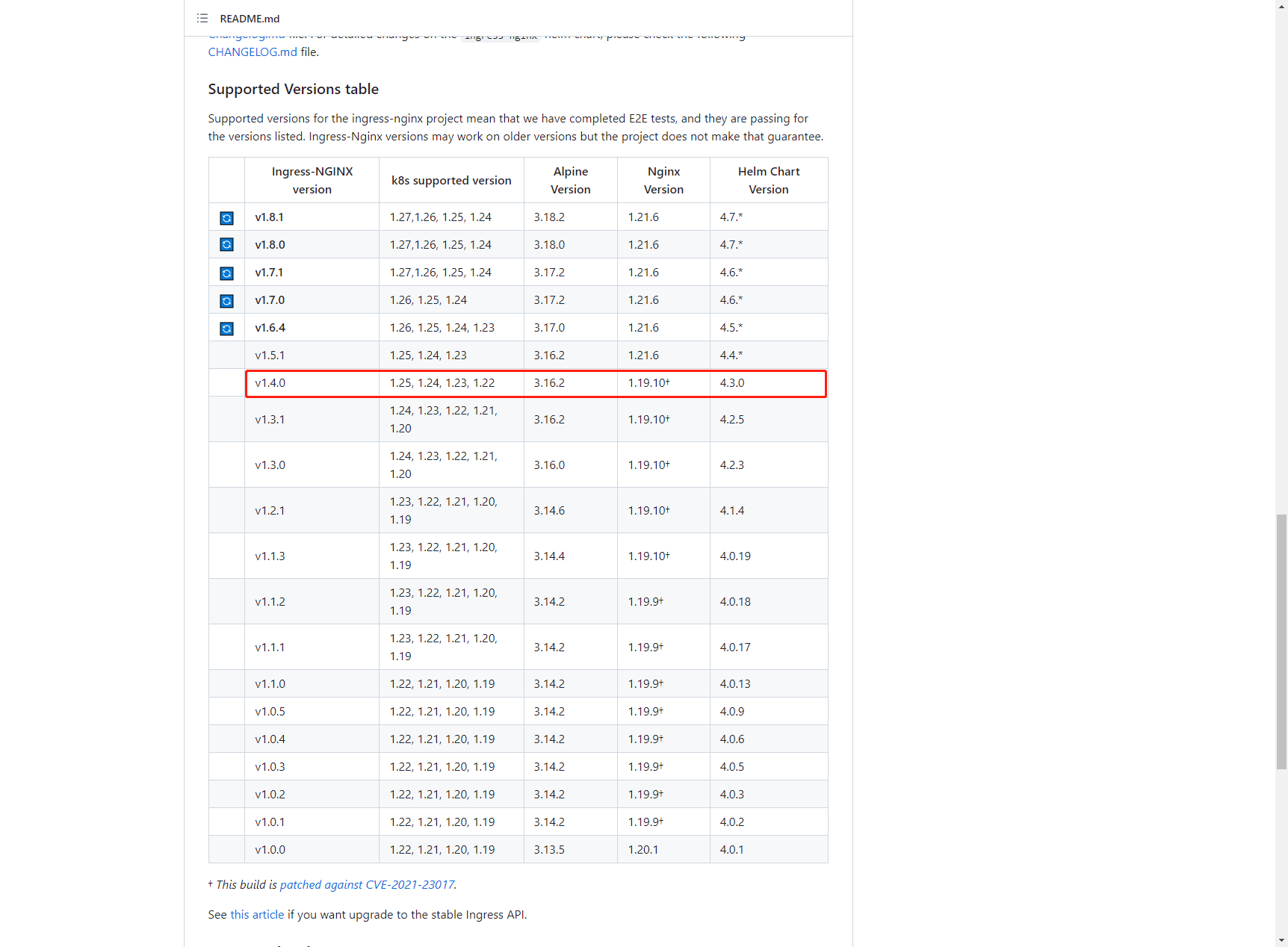Click Alpine version 3.17.0 cell
The height and width of the screenshot is (947, 1288).
(x=571, y=328)
